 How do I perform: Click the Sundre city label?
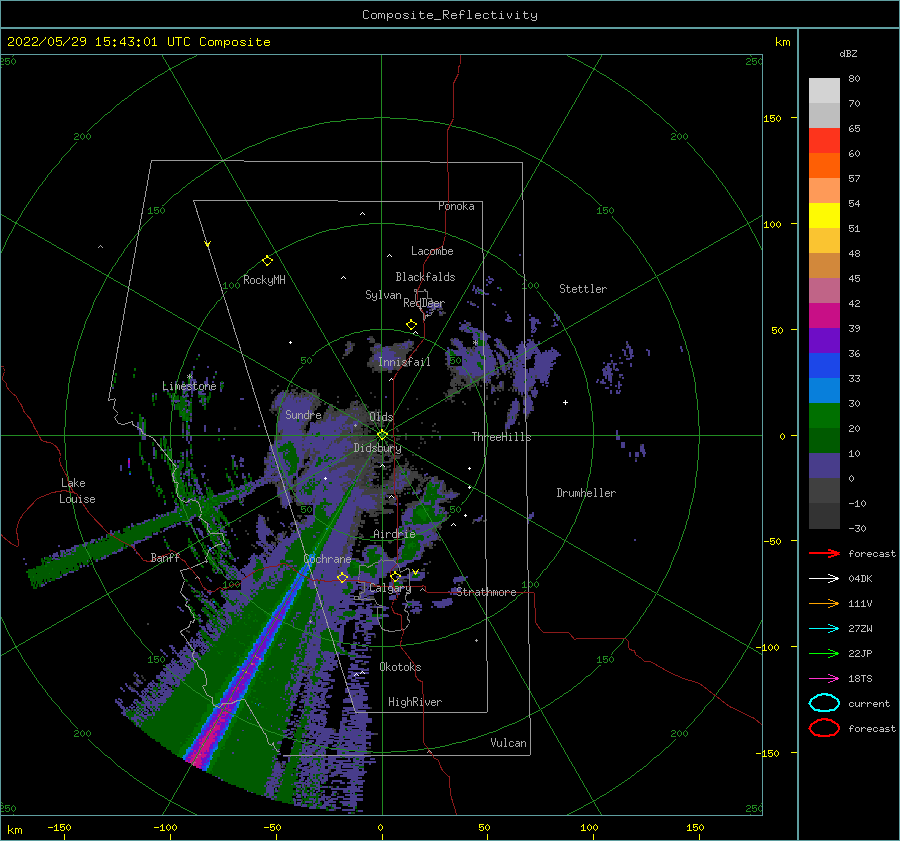click(x=303, y=414)
